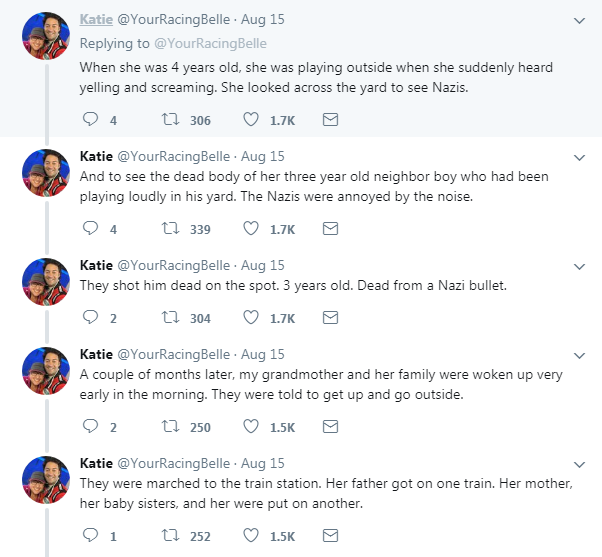This screenshot has height=557, width=602.
Task: Open more options for the 'Nazi bullet' tweet
Action: click(580, 266)
